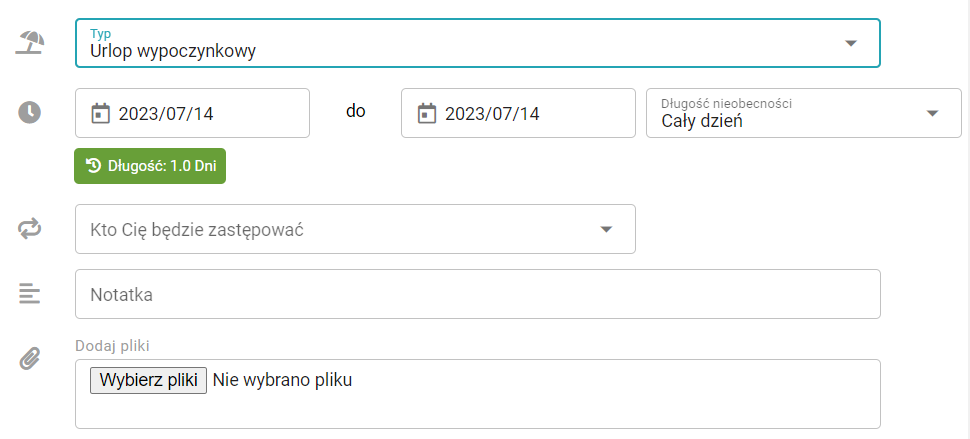Click the Kto Cię będzie zastępować field
Screen dimensions: 970x439
tap(340, 229)
